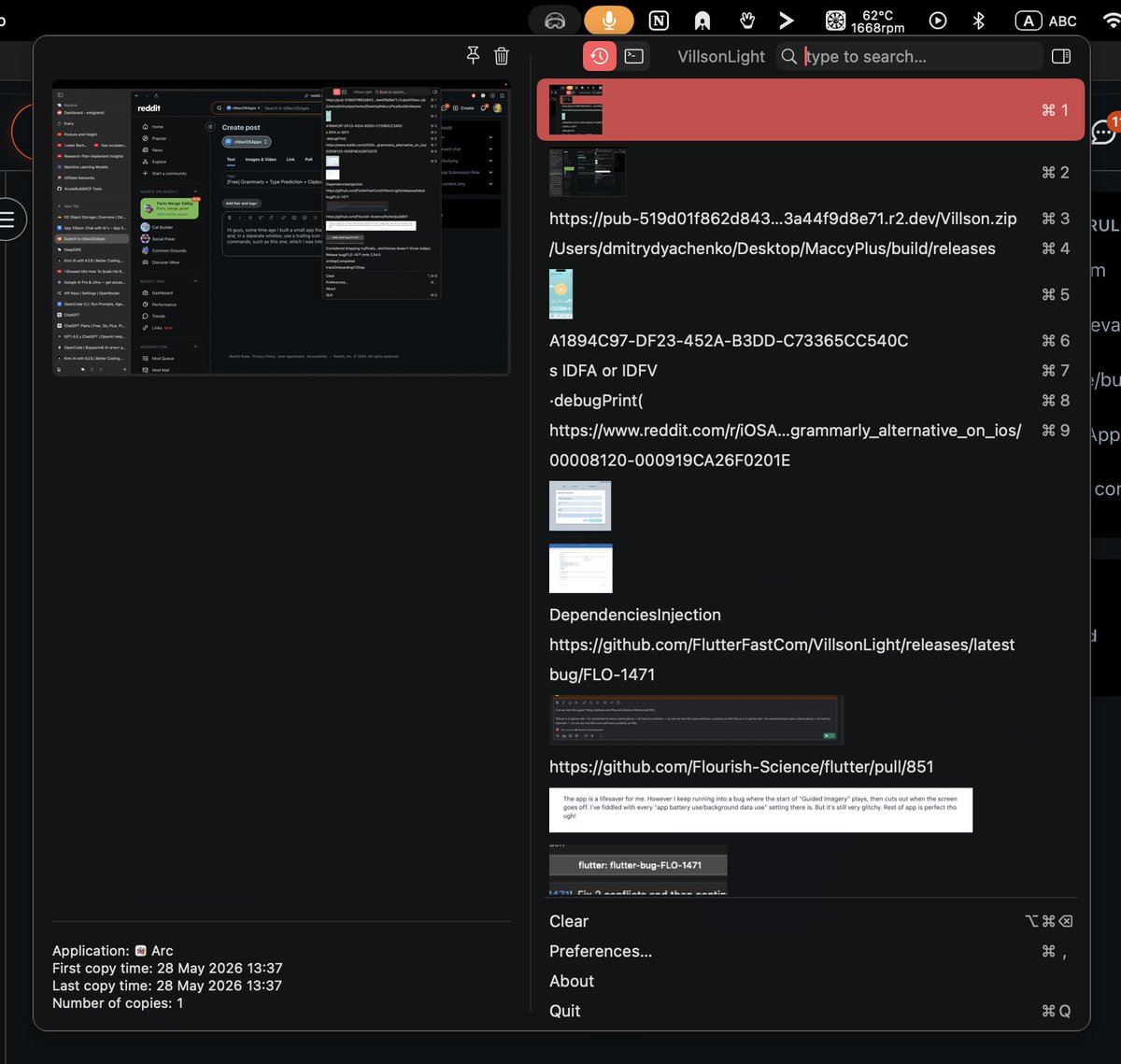Screen dimensions: 1121x1064
Task: Select the Flourish-Science/flutter/pull/851 URL
Action: [x=810, y=766]
